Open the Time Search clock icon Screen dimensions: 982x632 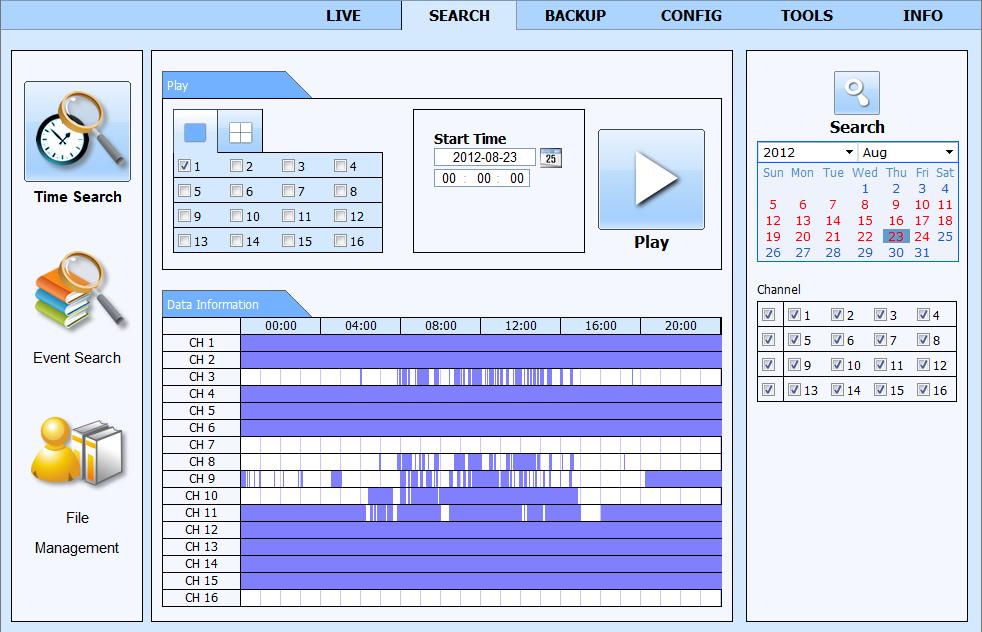(78, 132)
